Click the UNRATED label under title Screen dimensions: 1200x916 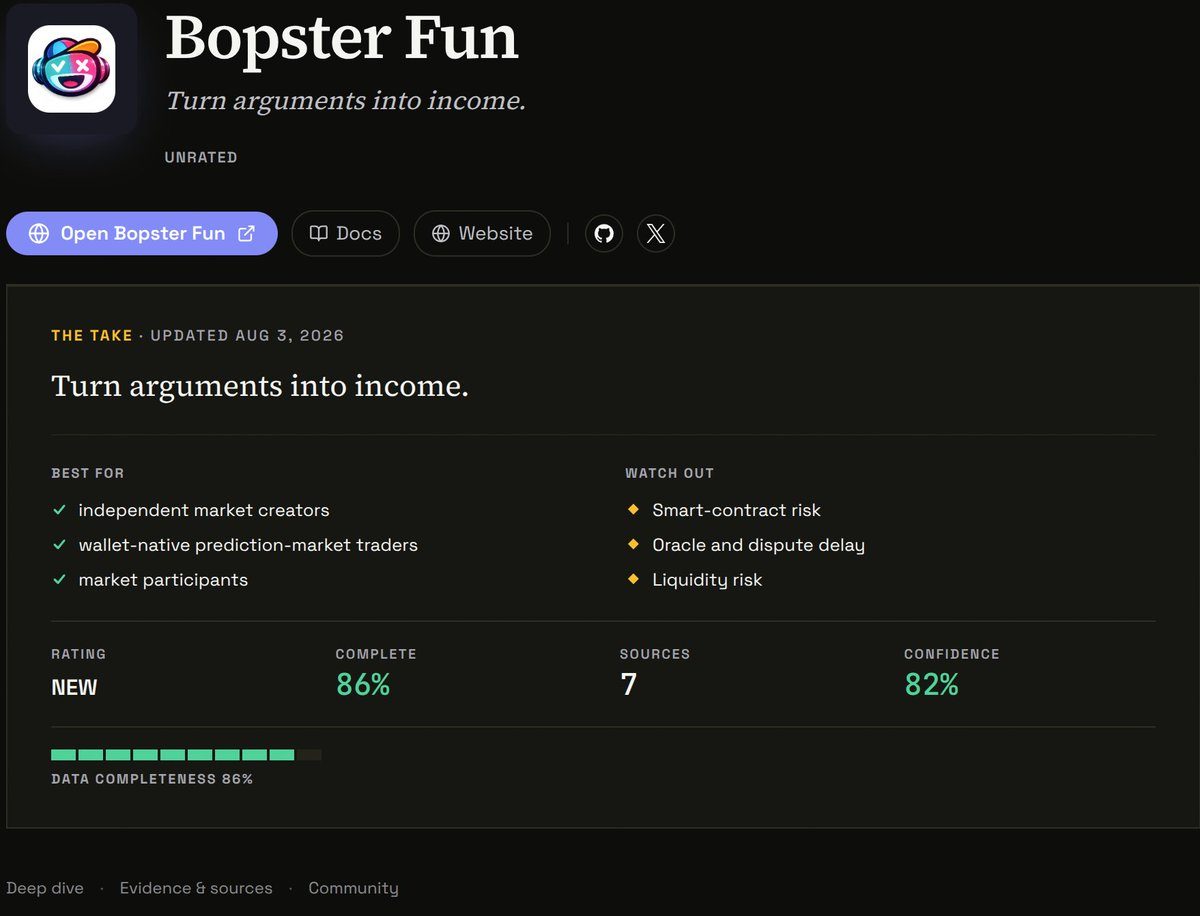coord(201,157)
